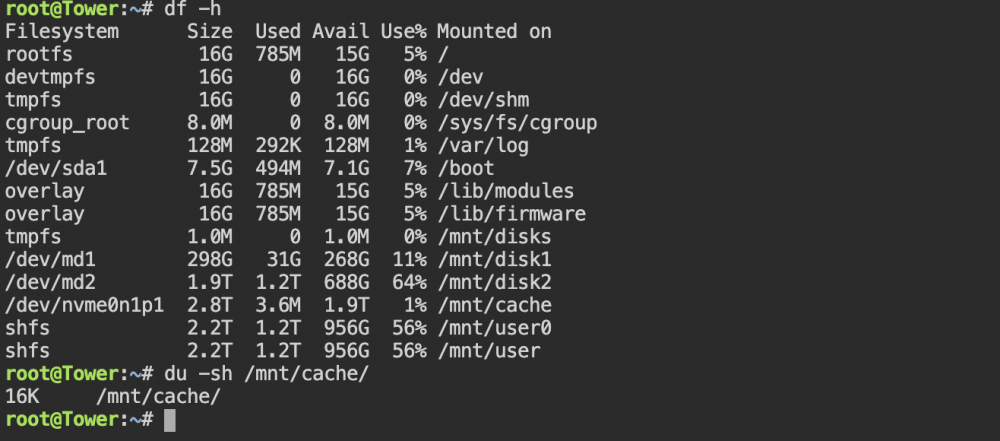Click the /sys/fs/cgroup mount path
This screenshot has height=441, width=1000.
pyautogui.click(x=517, y=123)
